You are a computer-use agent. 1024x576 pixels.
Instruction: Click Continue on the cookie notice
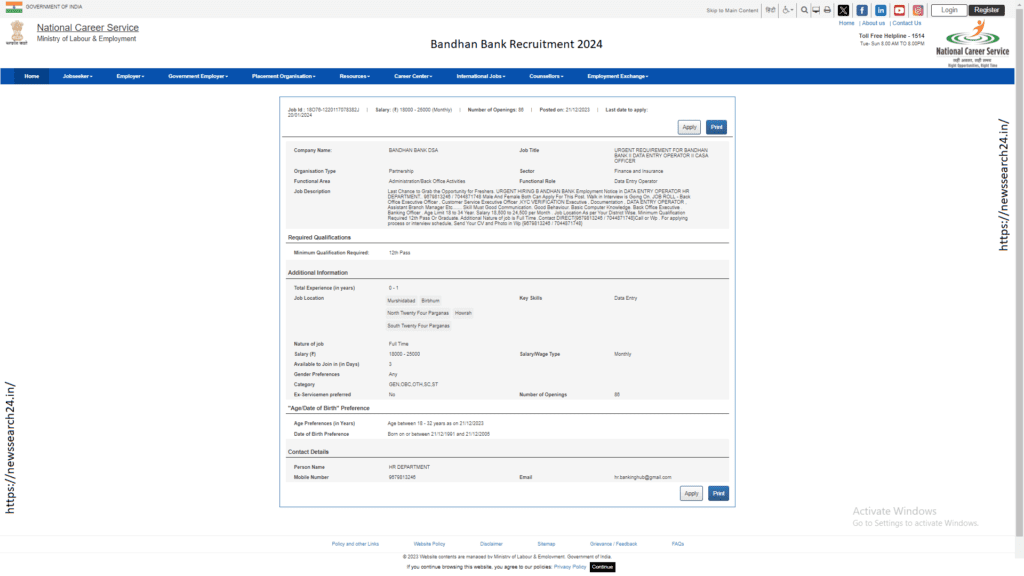pos(602,567)
